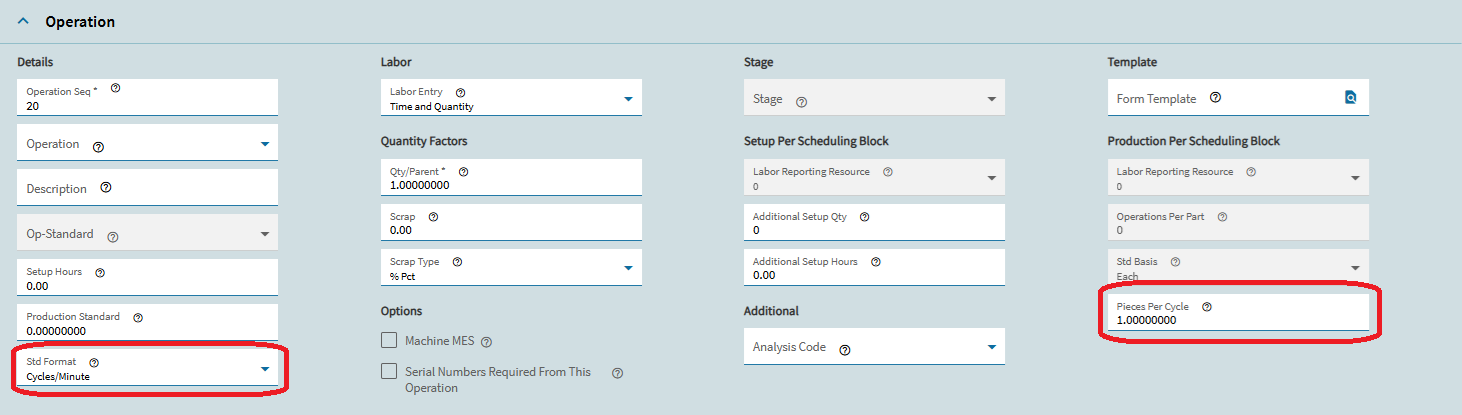The height and width of the screenshot is (415, 1462).
Task: Click help icon beside Scrap Type
Action: pos(457,262)
